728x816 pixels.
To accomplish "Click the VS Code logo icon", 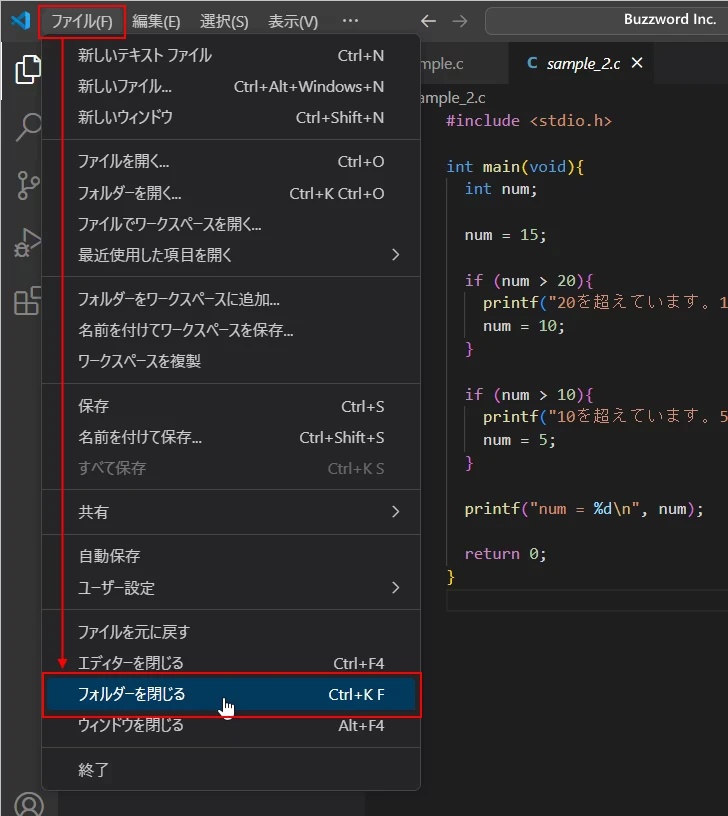I will click(21, 21).
